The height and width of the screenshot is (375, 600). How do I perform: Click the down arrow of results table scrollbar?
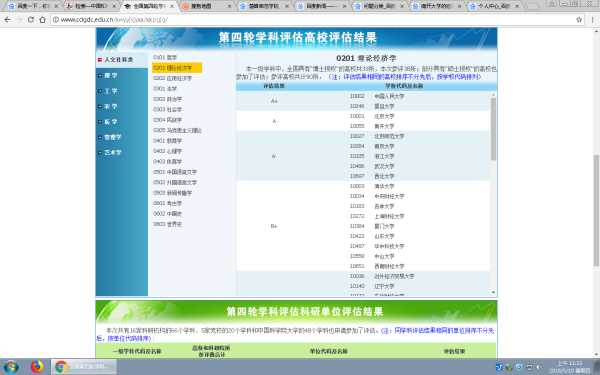(x=493, y=292)
